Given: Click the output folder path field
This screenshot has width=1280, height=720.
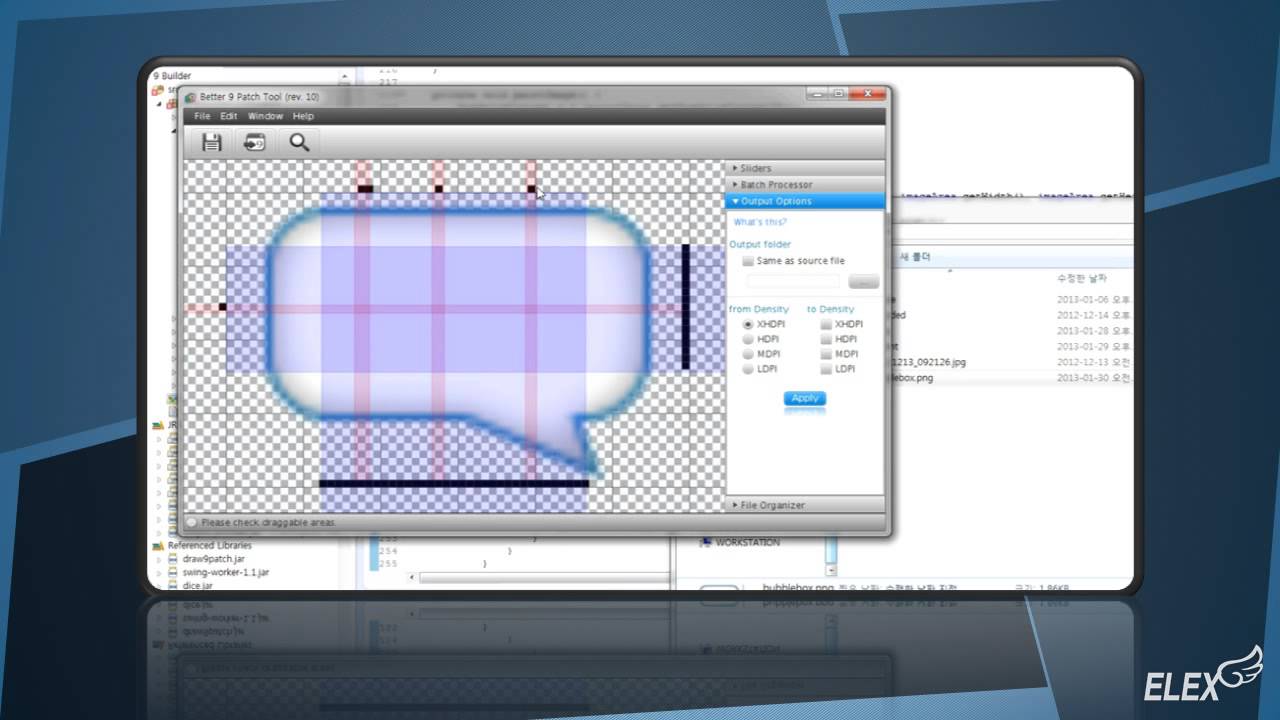Looking at the screenshot, I should [x=793, y=281].
